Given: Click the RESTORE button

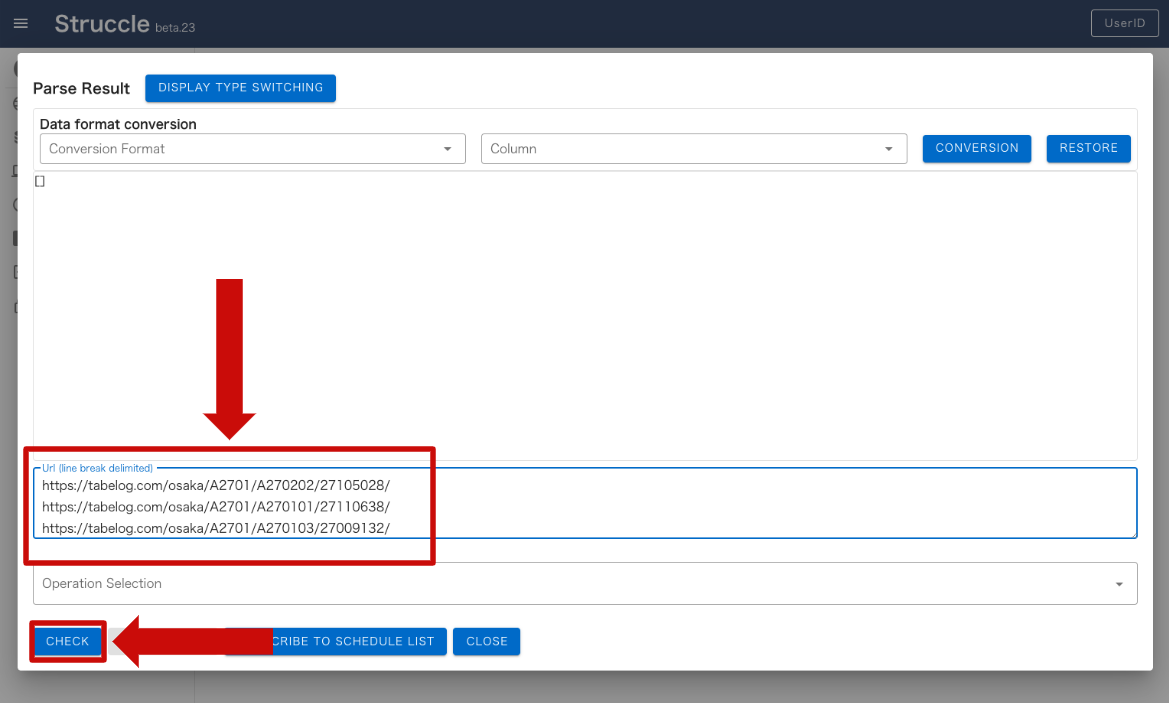Looking at the screenshot, I should click(x=1088, y=148).
